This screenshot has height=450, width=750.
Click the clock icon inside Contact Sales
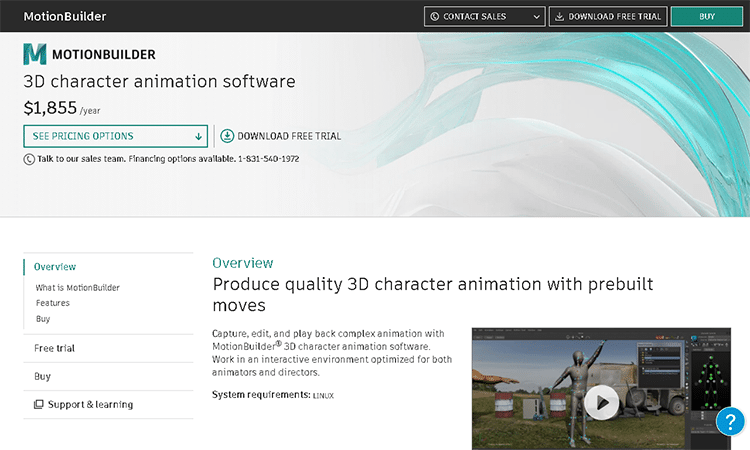434,17
